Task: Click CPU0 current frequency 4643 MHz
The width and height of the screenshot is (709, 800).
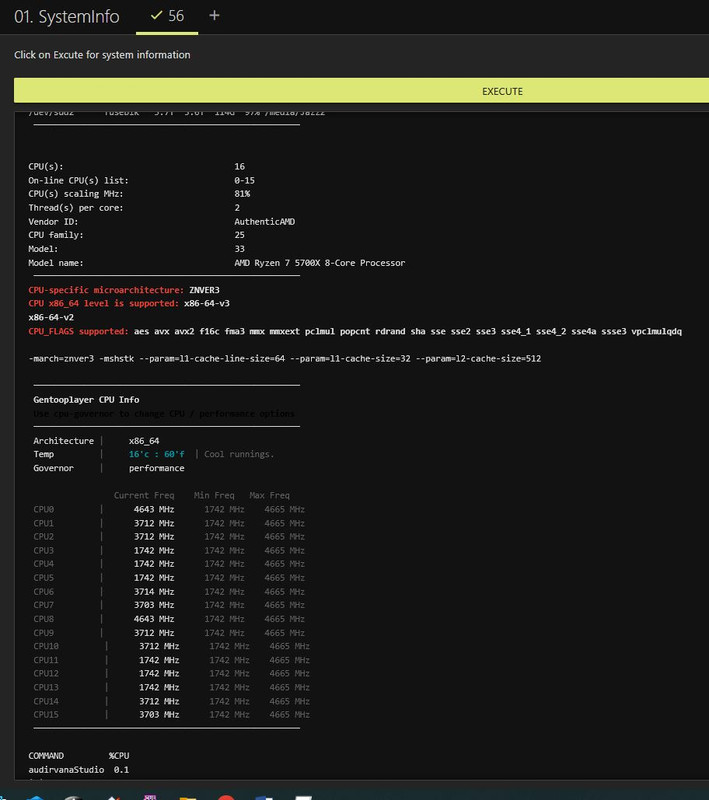Action: (x=154, y=509)
